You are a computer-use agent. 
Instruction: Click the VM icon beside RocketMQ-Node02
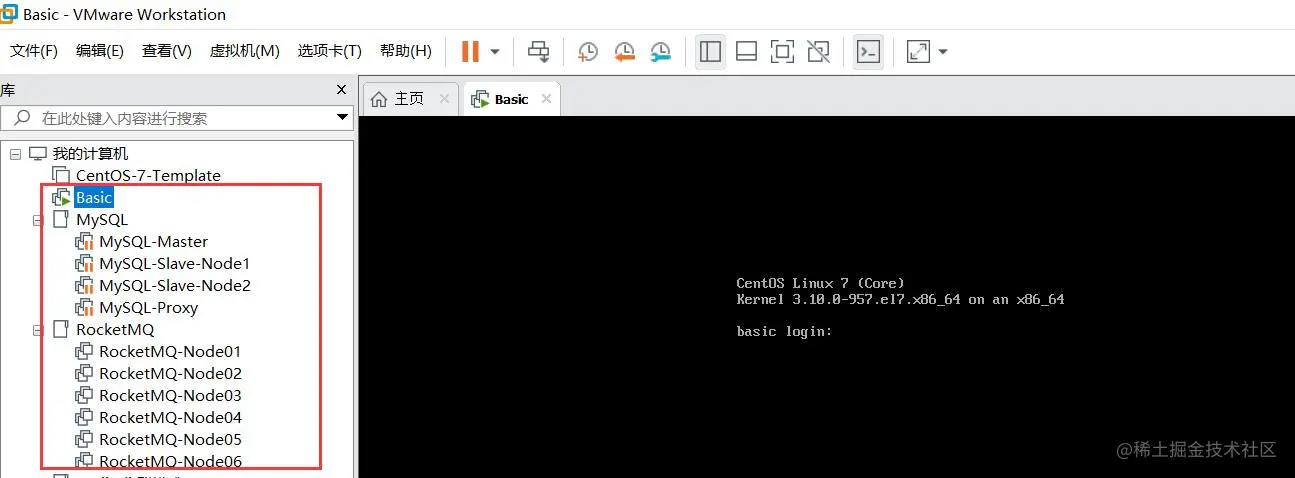click(x=85, y=374)
